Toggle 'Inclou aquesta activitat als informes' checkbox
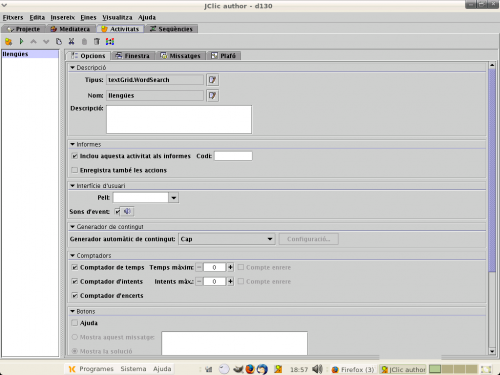Viewport: 500px width, 375px height. [x=75, y=156]
